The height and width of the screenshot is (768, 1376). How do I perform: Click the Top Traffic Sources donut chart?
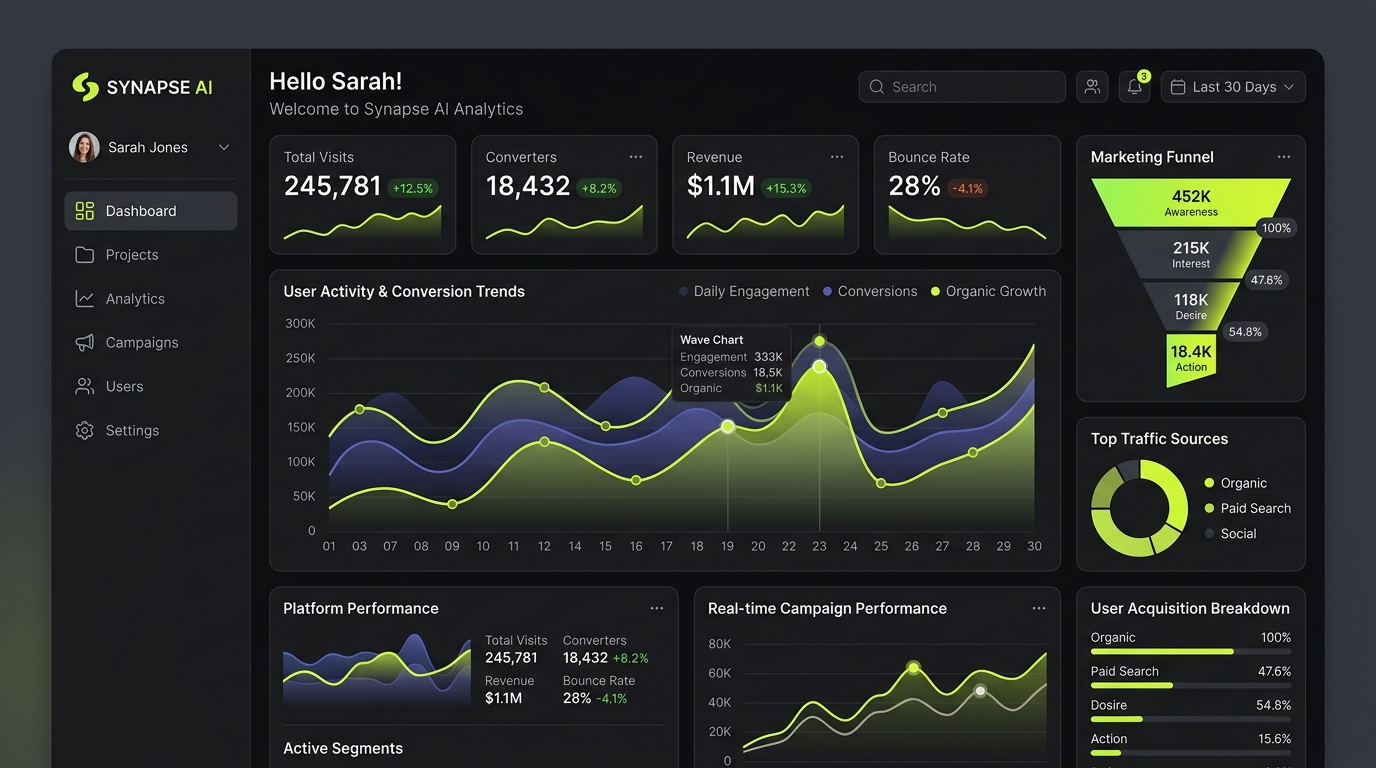pyautogui.click(x=1139, y=508)
